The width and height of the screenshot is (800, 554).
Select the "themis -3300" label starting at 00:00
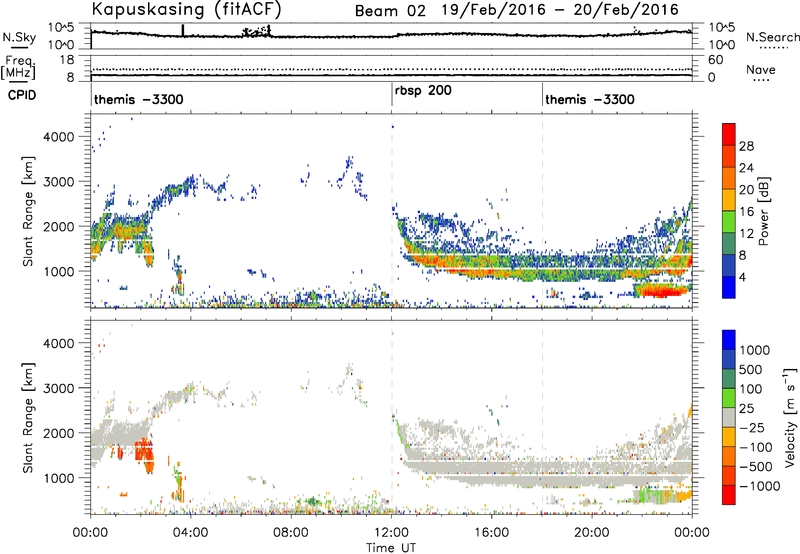click(x=138, y=99)
